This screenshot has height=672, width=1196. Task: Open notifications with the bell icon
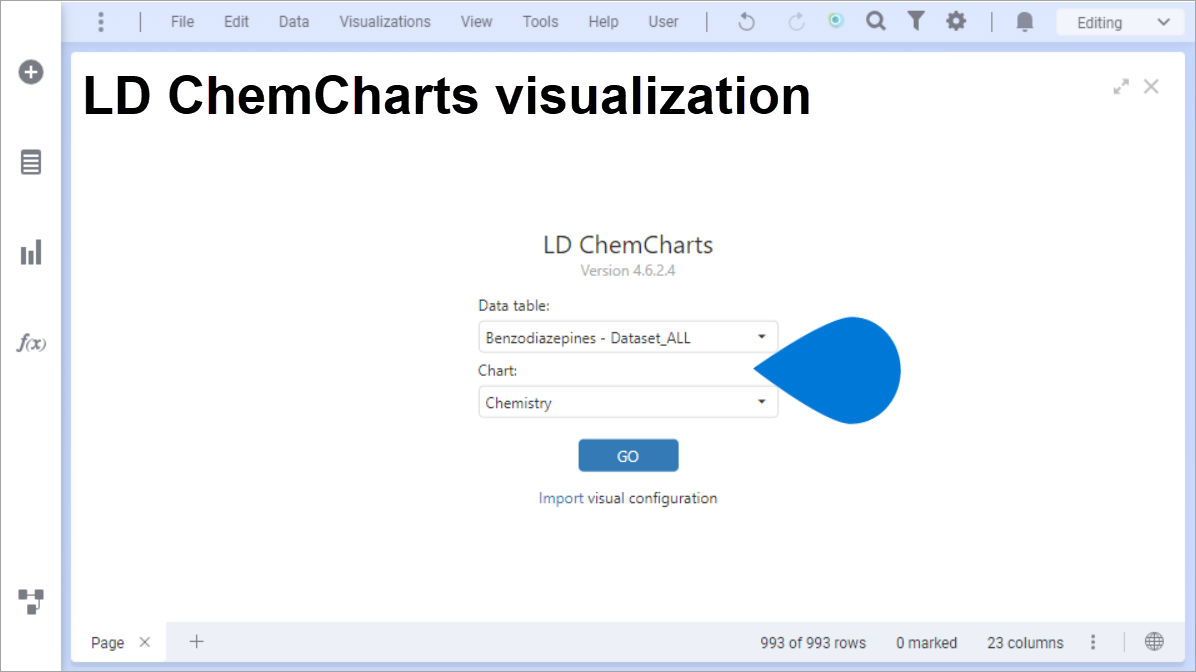[x=1024, y=21]
